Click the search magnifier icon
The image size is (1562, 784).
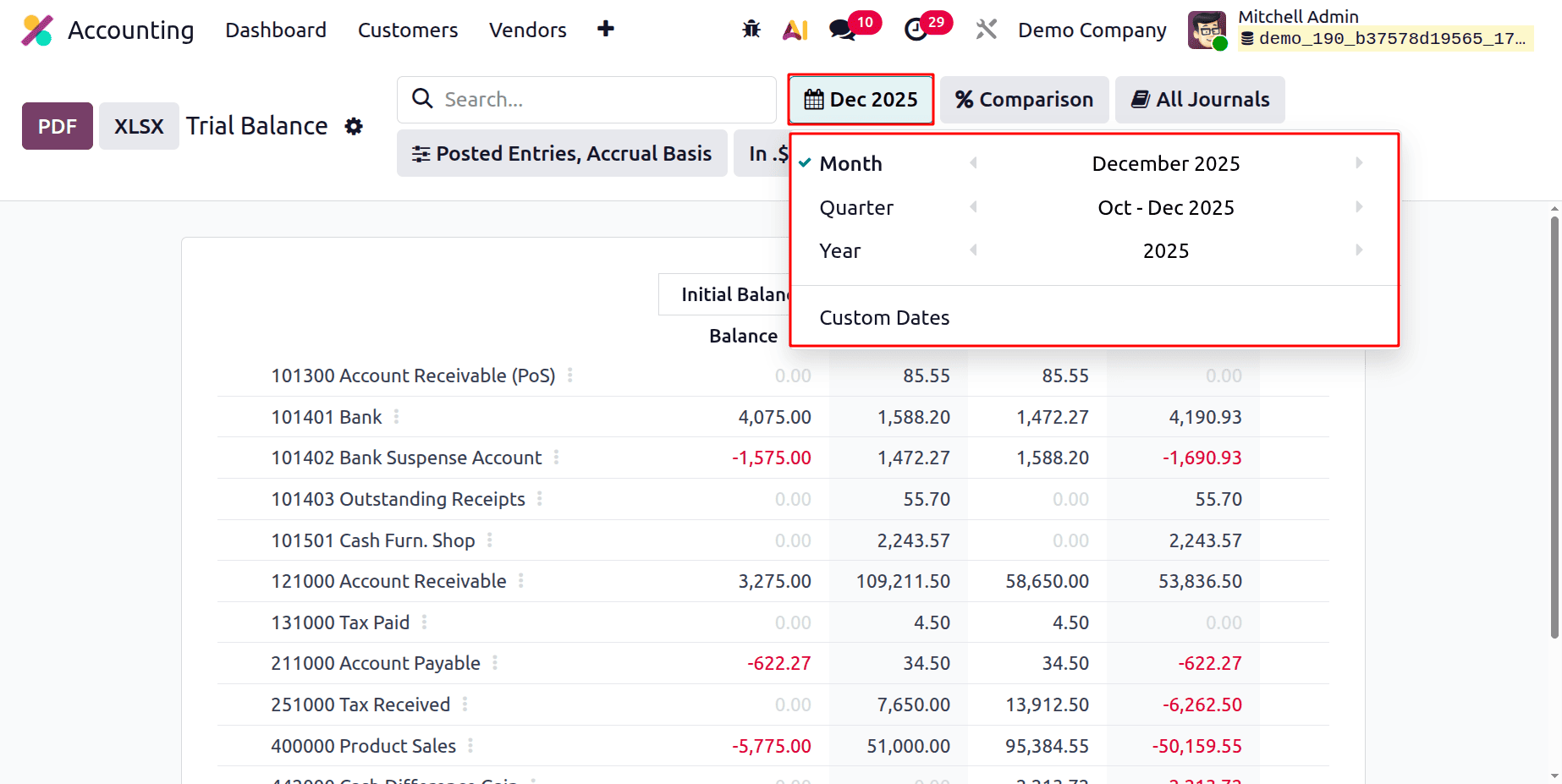422,99
